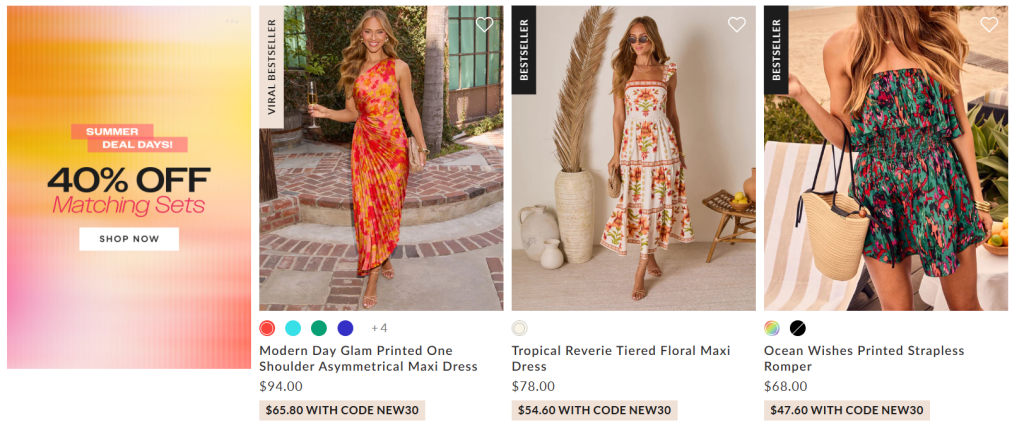1024x430 pixels.
Task: Choose the light blue color swatch
Action: [293, 328]
